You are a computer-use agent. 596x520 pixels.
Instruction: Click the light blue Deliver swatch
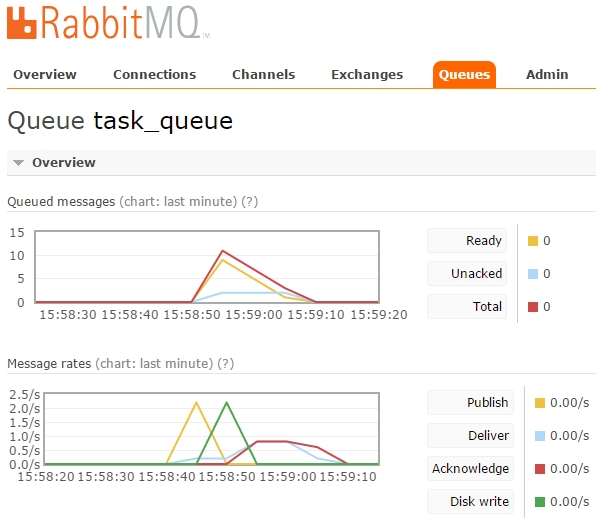pos(540,436)
